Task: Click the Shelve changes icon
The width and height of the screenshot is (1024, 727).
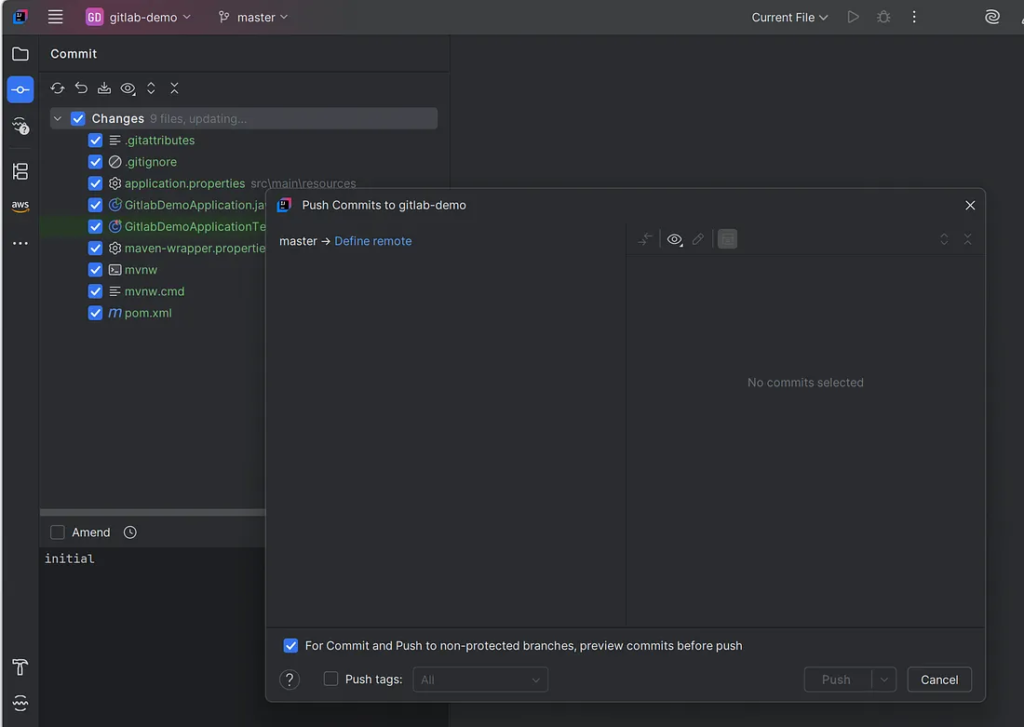Action: (104, 88)
